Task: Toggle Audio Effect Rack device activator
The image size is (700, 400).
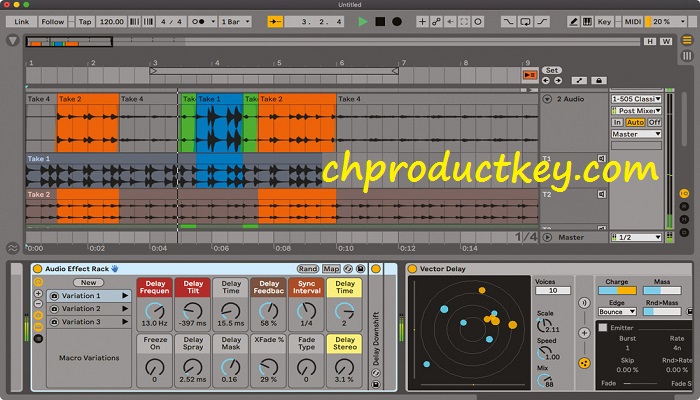Action: [x=38, y=269]
